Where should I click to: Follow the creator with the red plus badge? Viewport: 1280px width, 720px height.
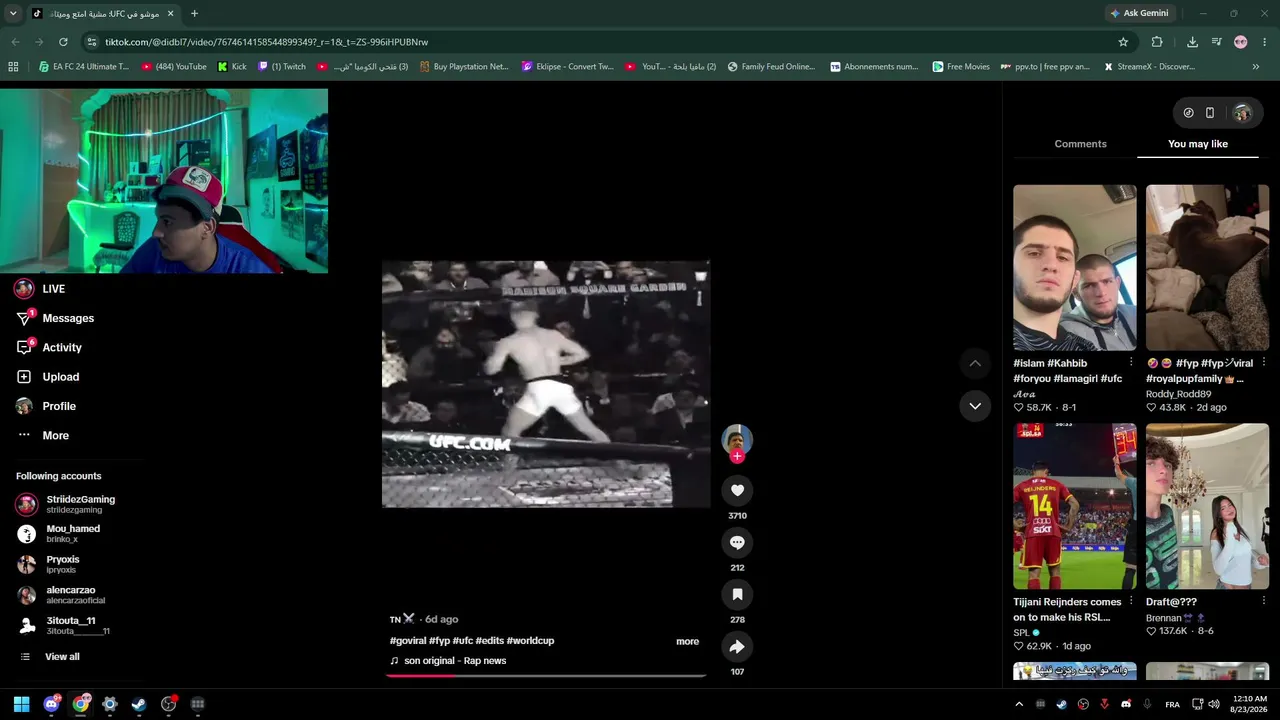[x=737, y=456]
